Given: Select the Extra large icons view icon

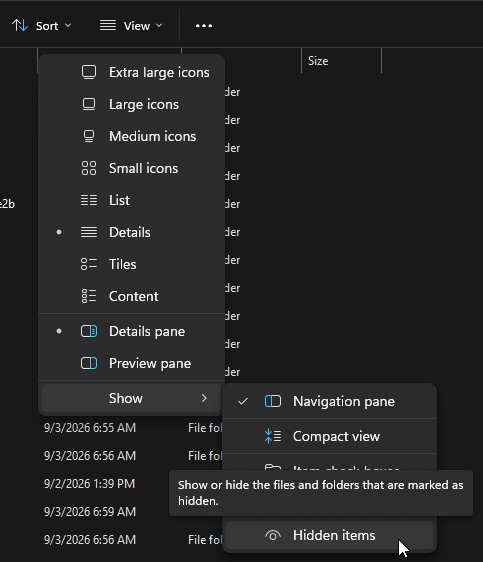Looking at the screenshot, I should [x=89, y=72].
